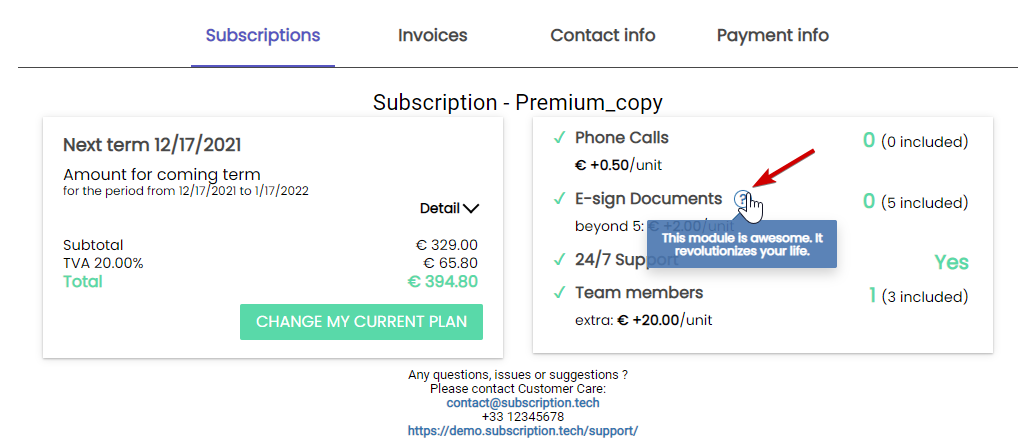Open the Subscriptions tab
The width and height of the screenshot is (1023, 447).
coord(263,36)
